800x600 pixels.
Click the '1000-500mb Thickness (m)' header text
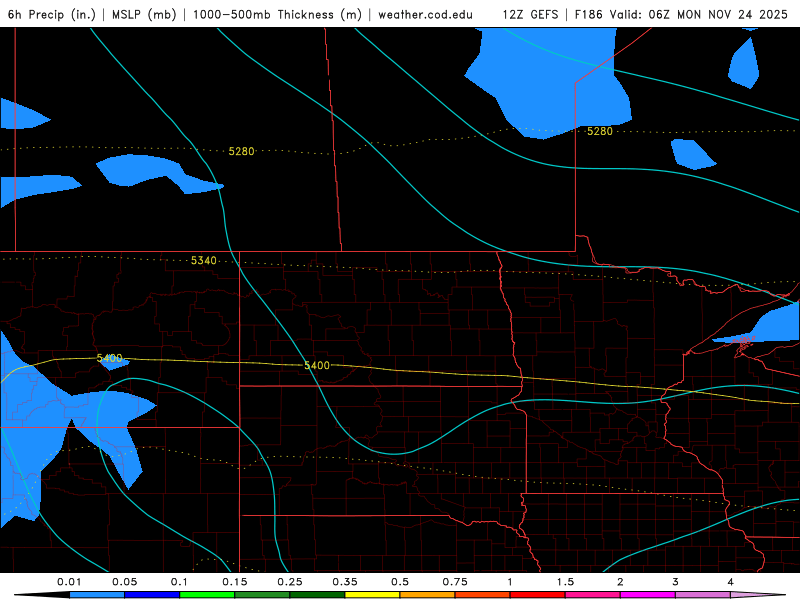[x=277, y=14]
